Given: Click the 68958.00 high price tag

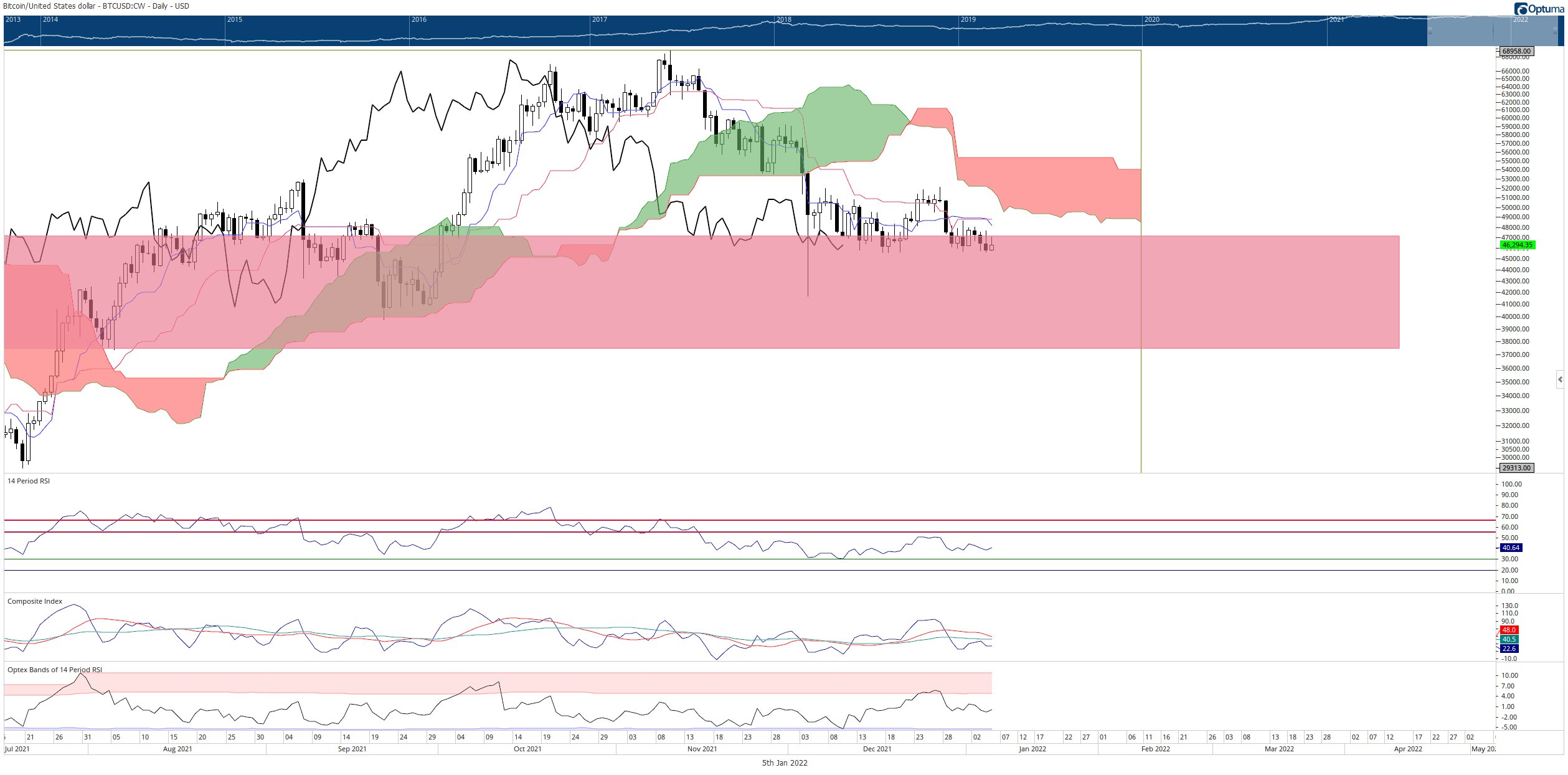Looking at the screenshot, I should tap(1516, 51).
